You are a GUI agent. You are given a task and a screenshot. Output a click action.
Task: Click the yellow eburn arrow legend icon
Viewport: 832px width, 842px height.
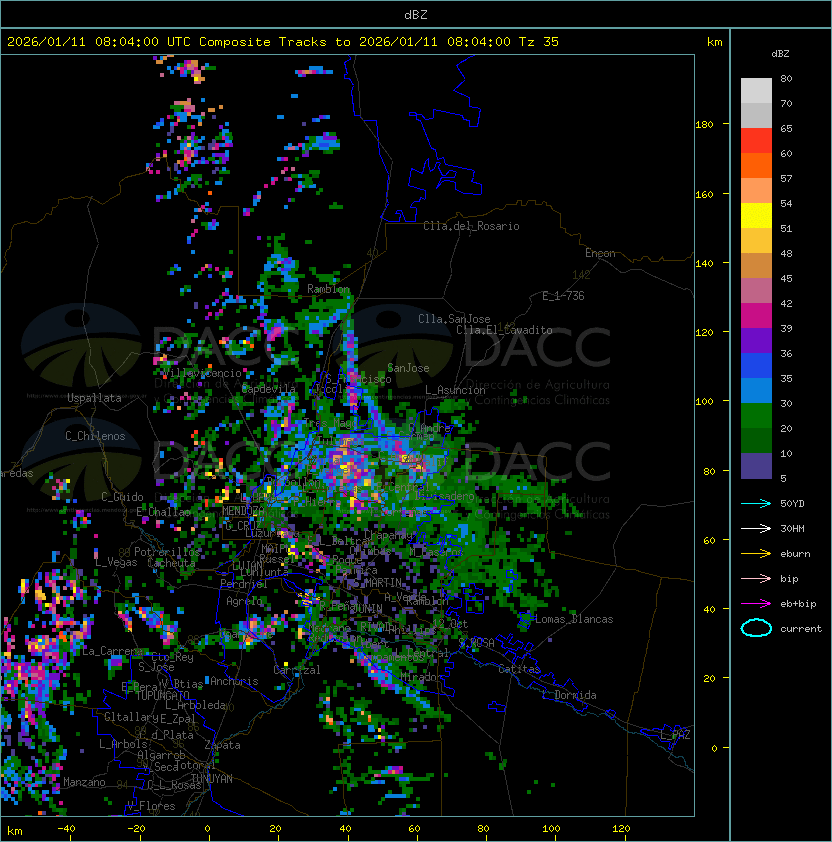[756, 554]
